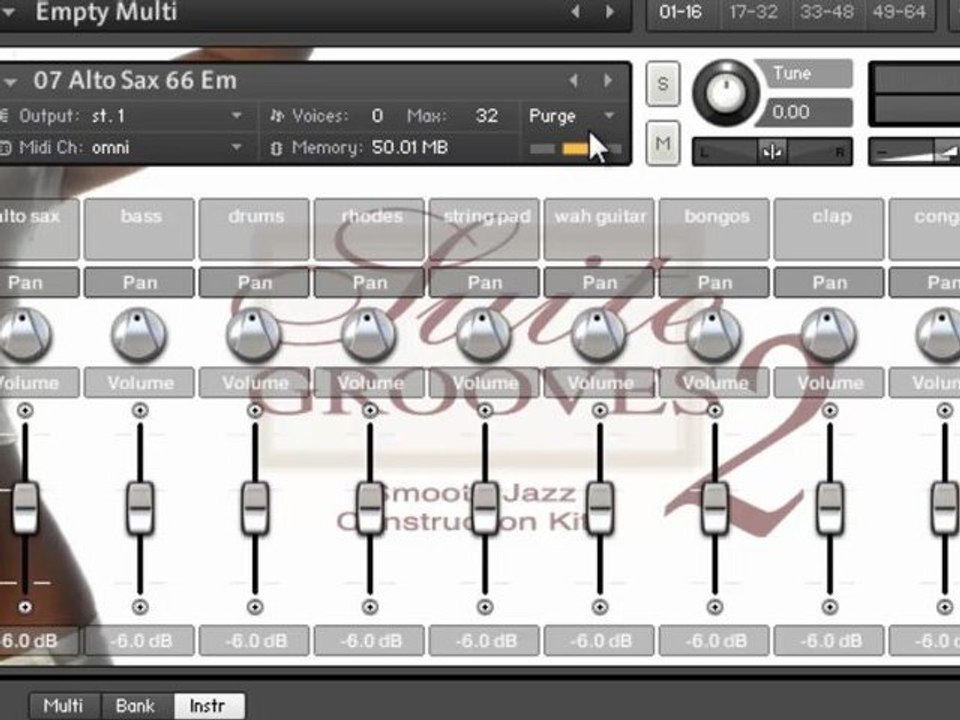Expand the Empty Multi menu arrow
This screenshot has width=960, height=720.
(9, 12)
